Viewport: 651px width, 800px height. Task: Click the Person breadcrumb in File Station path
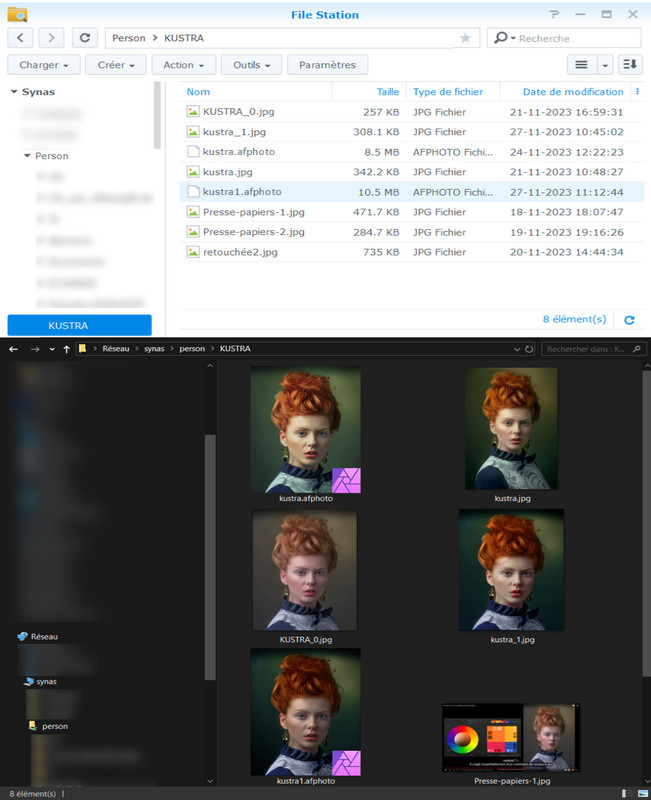click(129, 38)
